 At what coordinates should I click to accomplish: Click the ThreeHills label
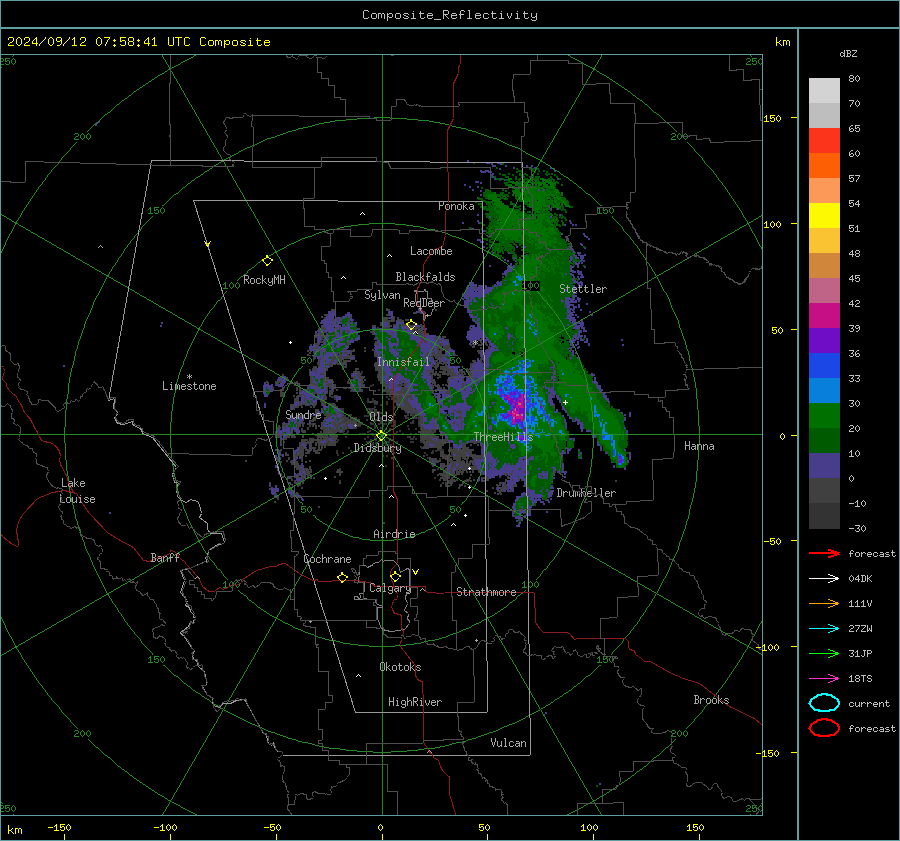[503, 437]
